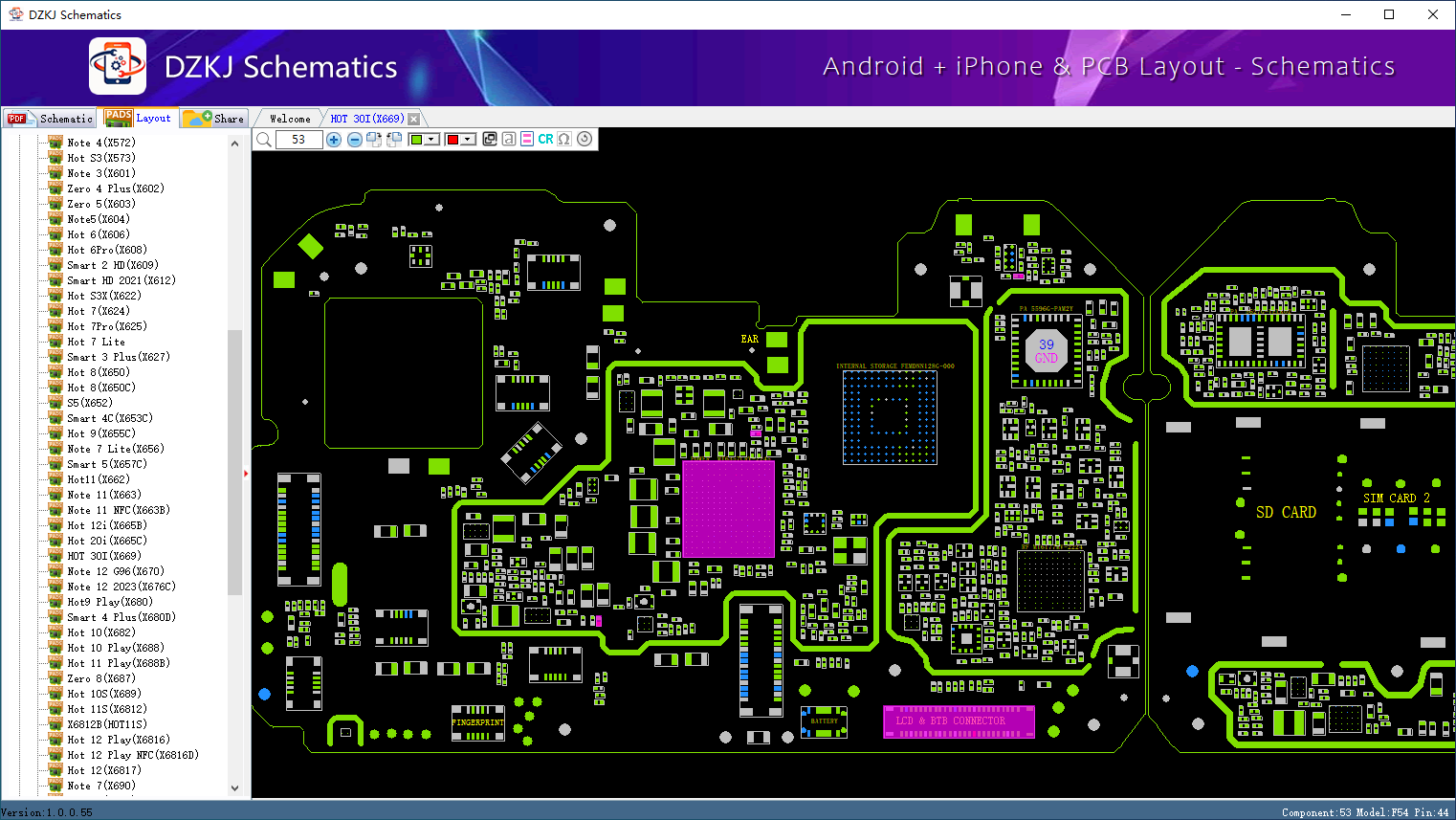
Task: Select the pad labeled 39 GND
Action: click(x=1047, y=351)
